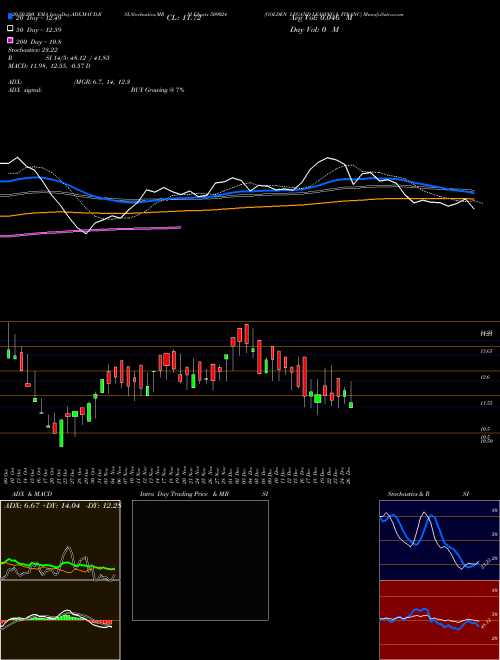Click the 'Avg Vol: 0.046 M' text
Image resolution: width=500 pixels, height=660 pixels.
click(321, 18)
